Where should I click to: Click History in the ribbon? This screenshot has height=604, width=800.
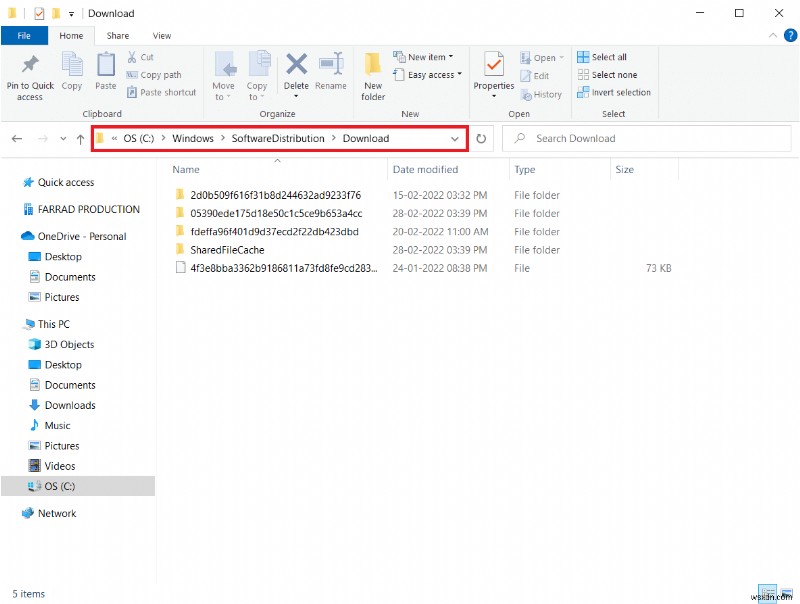coord(541,94)
